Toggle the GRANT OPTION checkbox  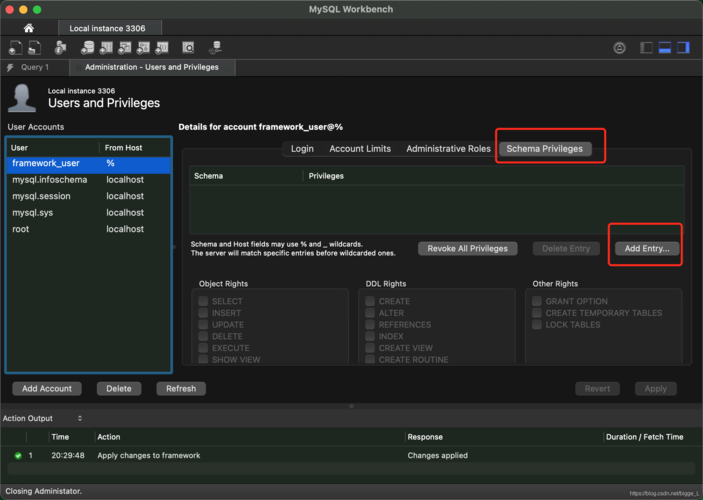[x=537, y=301]
